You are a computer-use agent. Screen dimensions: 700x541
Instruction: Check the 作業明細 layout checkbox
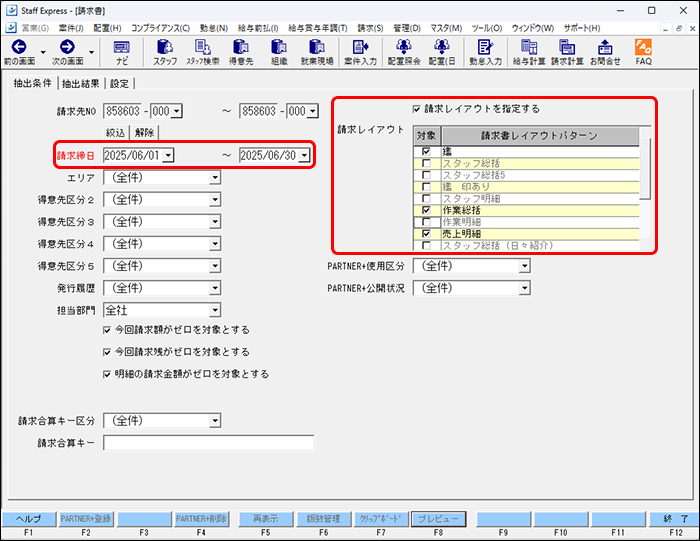426,222
